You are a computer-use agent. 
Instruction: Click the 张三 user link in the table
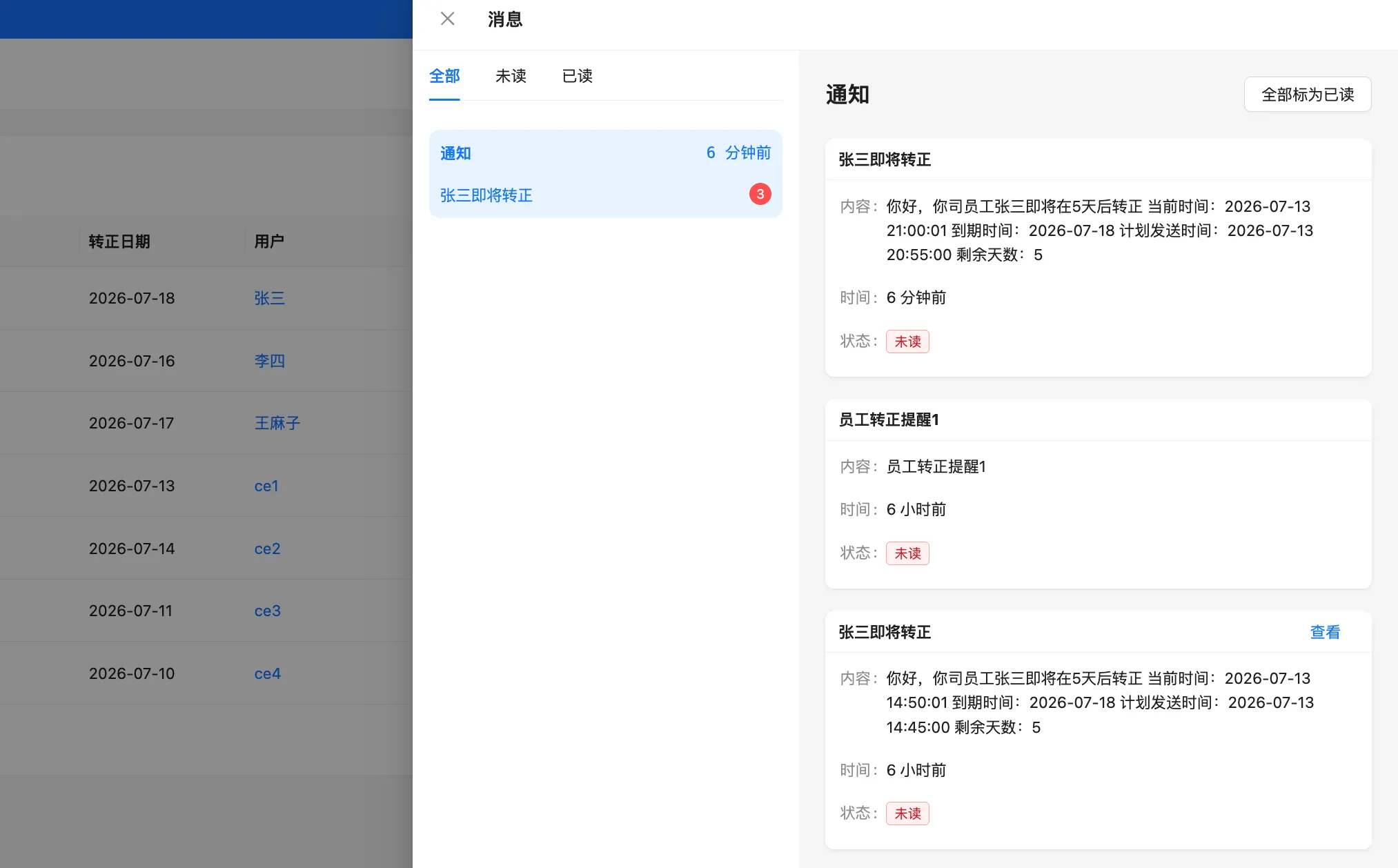tap(269, 298)
